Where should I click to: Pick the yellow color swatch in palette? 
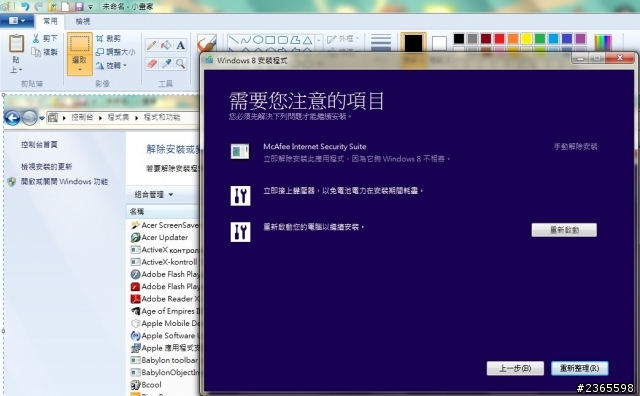(526, 38)
